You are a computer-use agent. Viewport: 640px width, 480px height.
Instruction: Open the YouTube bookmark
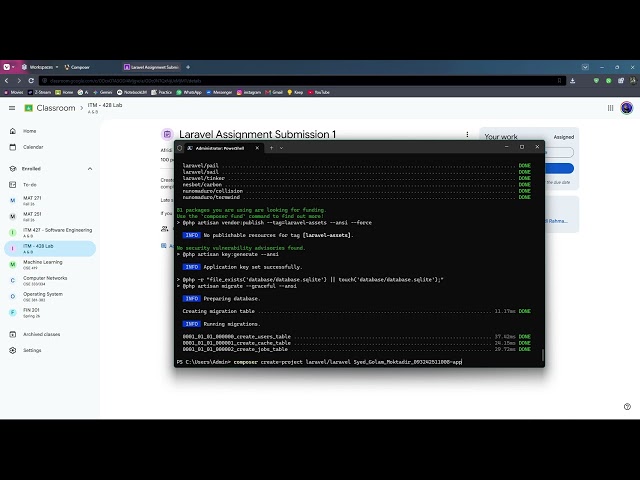coord(319,92)
